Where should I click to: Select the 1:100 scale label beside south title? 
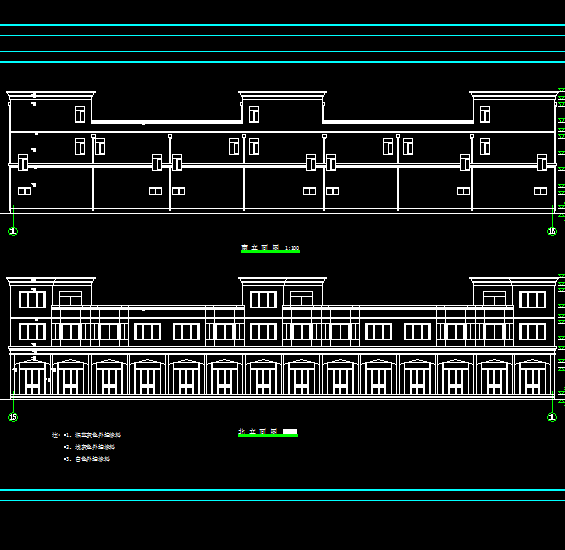pyautogui.click(x=292, y=248)
